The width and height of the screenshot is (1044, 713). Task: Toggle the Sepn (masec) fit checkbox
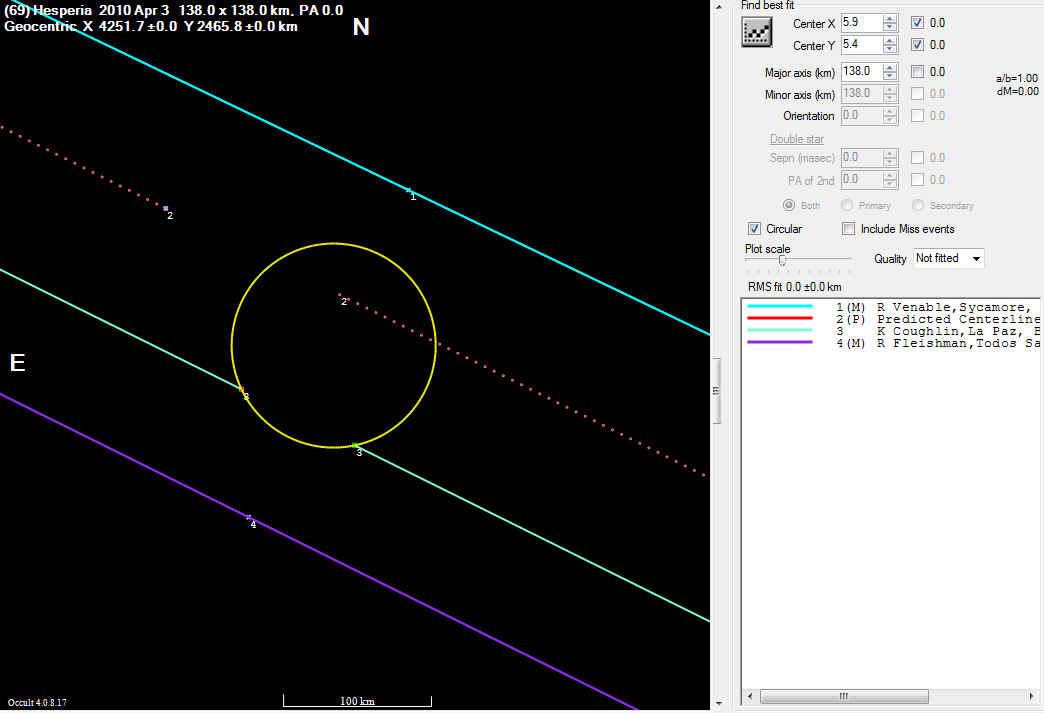tap(917, 158)
